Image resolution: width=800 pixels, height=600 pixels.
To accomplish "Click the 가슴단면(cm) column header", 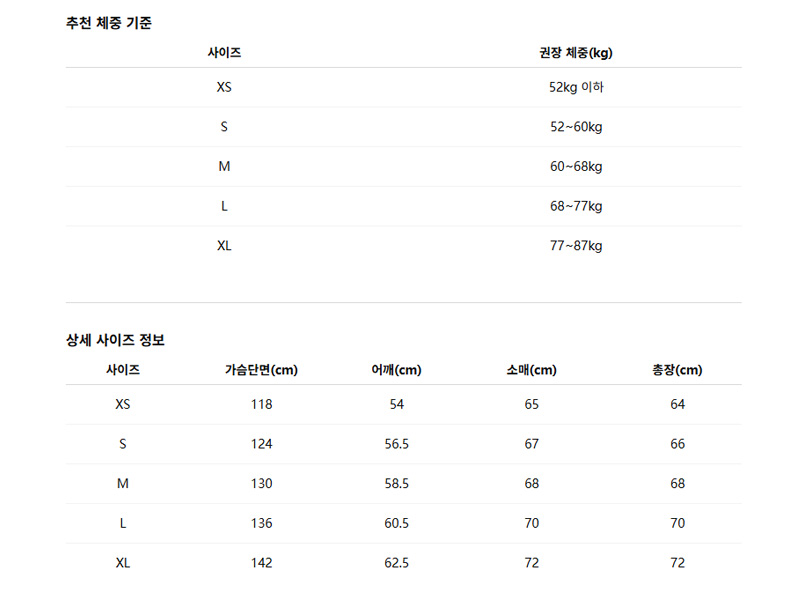I will click(x=261, y=370).
